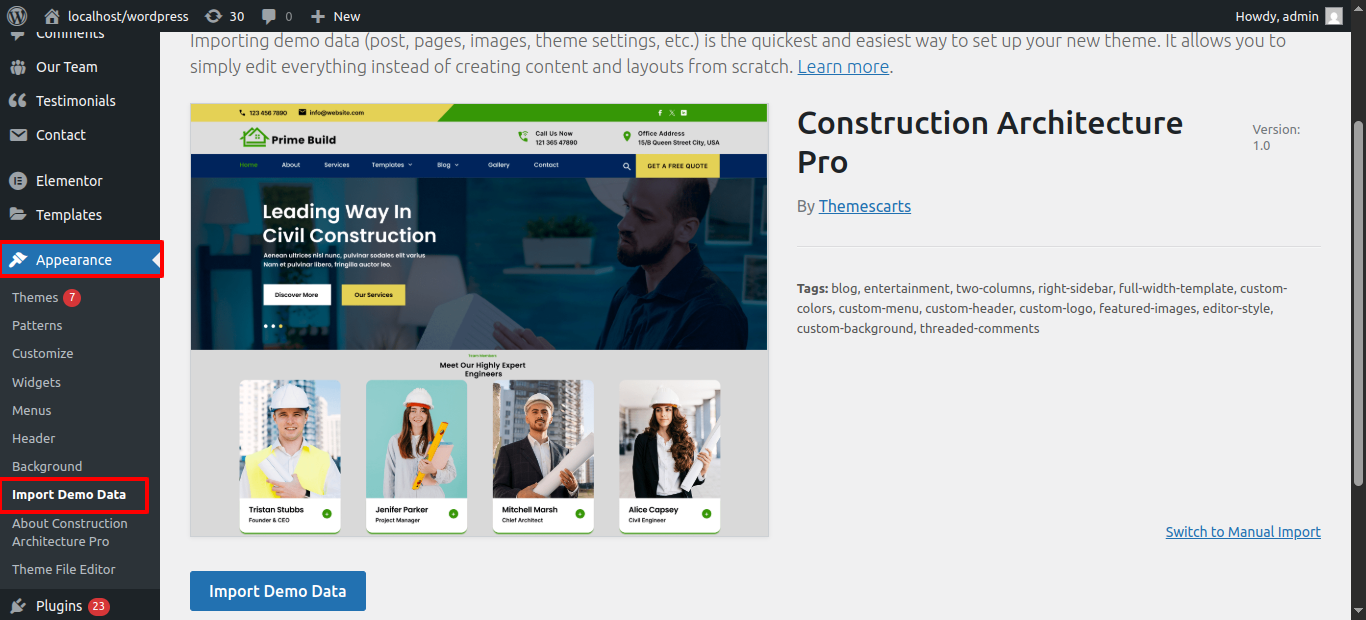
Task: Open the site home icon localhost/wordpress
Action: click(52, 16)
